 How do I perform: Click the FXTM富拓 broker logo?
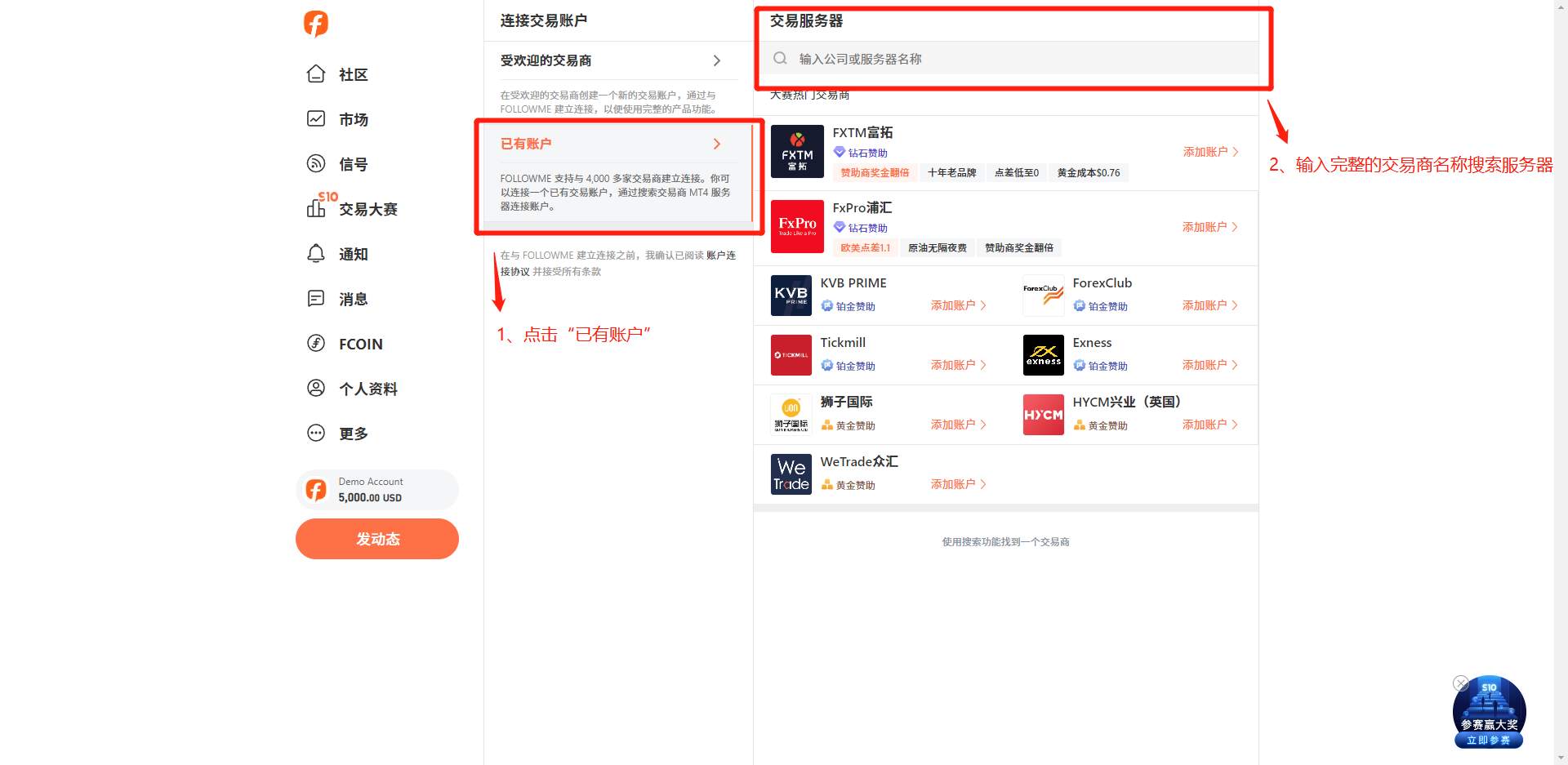797,152
